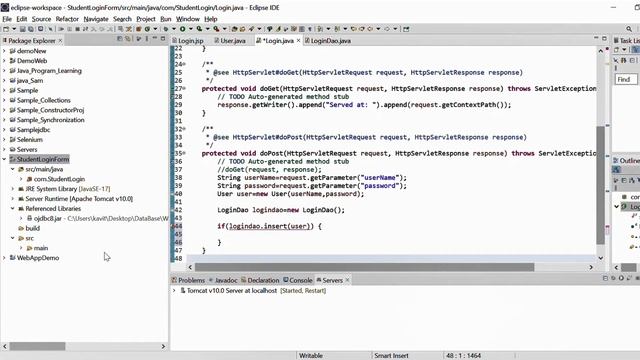Viewport: 640px width, 360px height.
Task: Open the Package Explorer view menu
Action: coord(147,39)
